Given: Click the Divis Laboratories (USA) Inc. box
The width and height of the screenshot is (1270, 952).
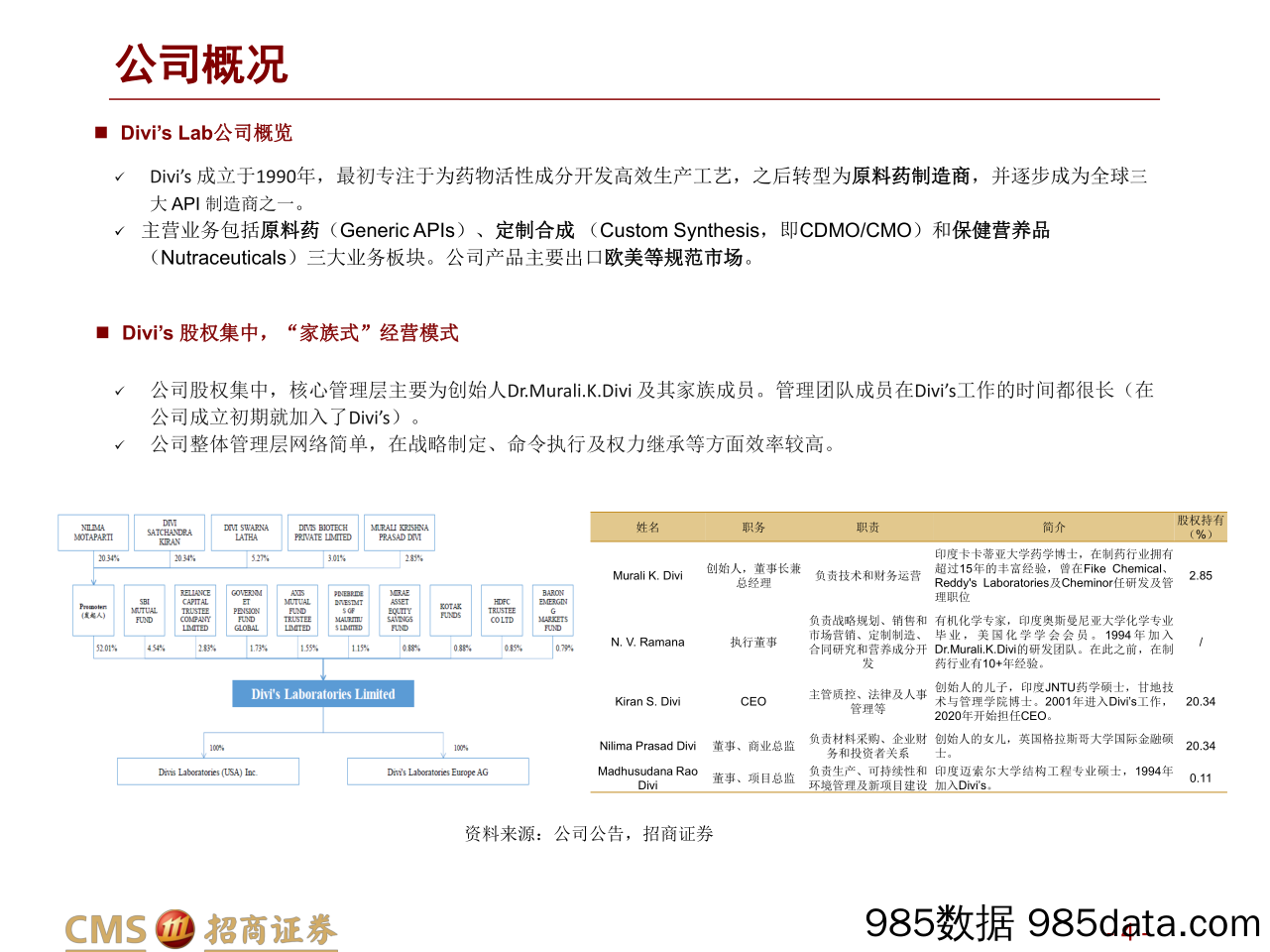Looking at the screenshot, I should click(207, 772).
